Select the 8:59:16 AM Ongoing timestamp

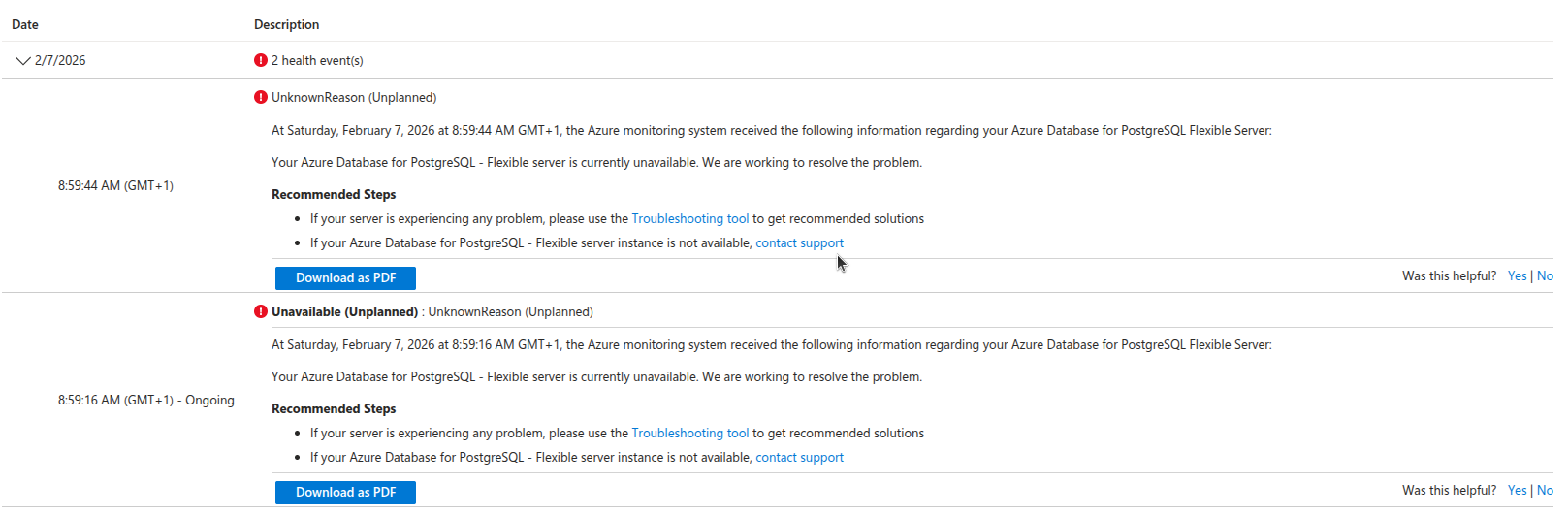click(x=145, y=401)
